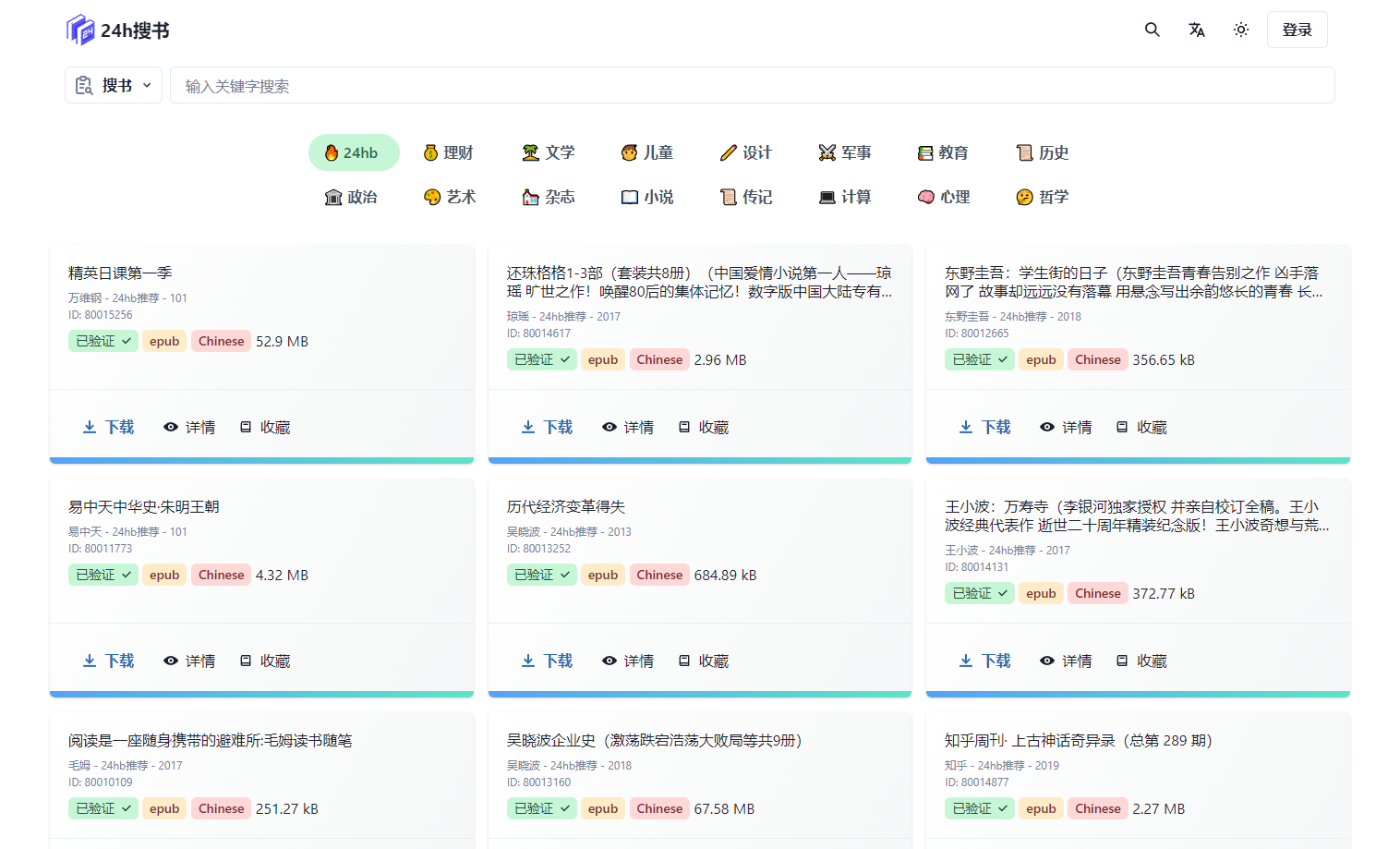Open title 吴晓波企业史
The height and width of the screenshot is (849, 1400).
[655, 740]
